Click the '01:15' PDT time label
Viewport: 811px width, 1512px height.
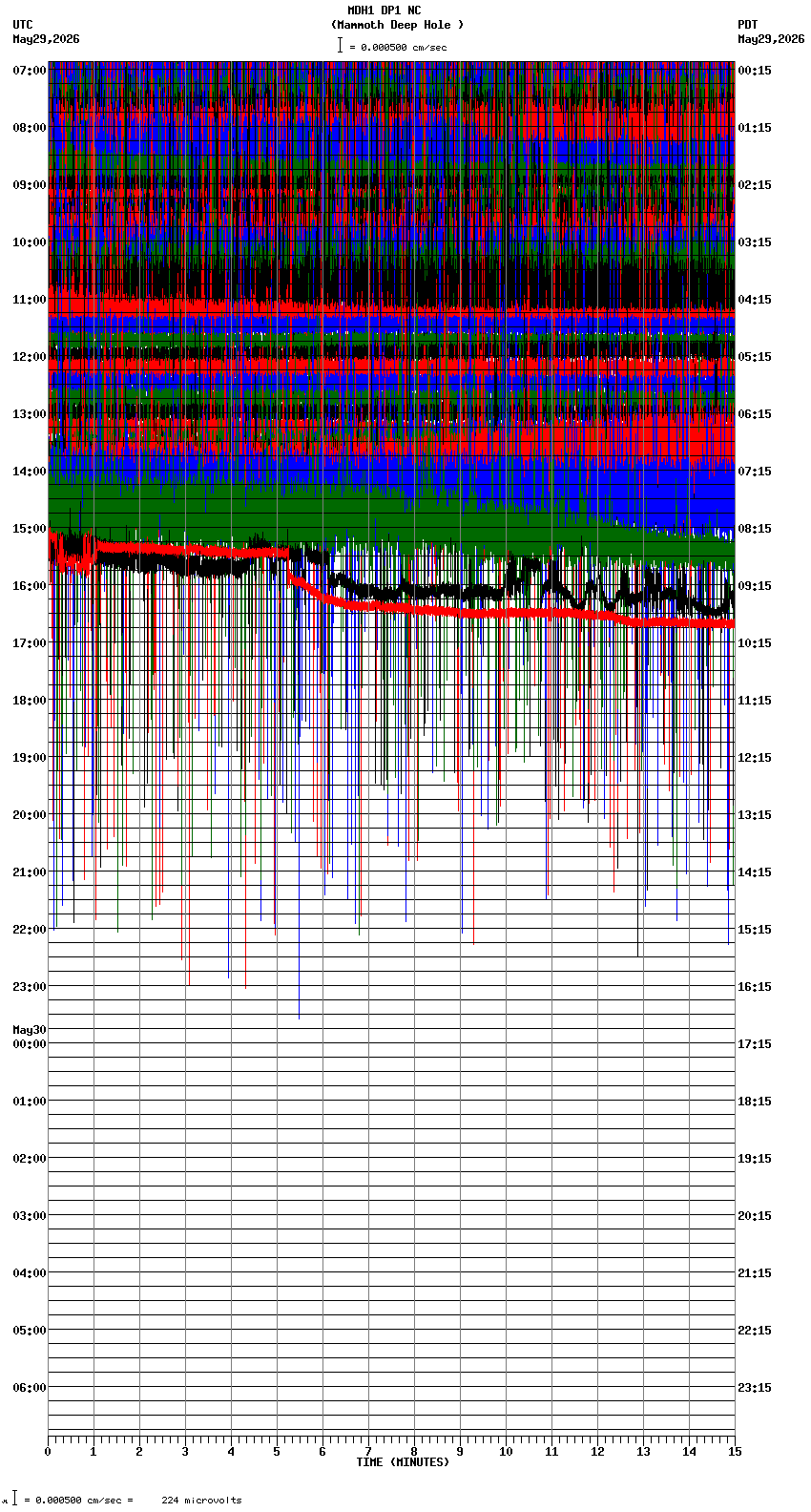[755, 128]
